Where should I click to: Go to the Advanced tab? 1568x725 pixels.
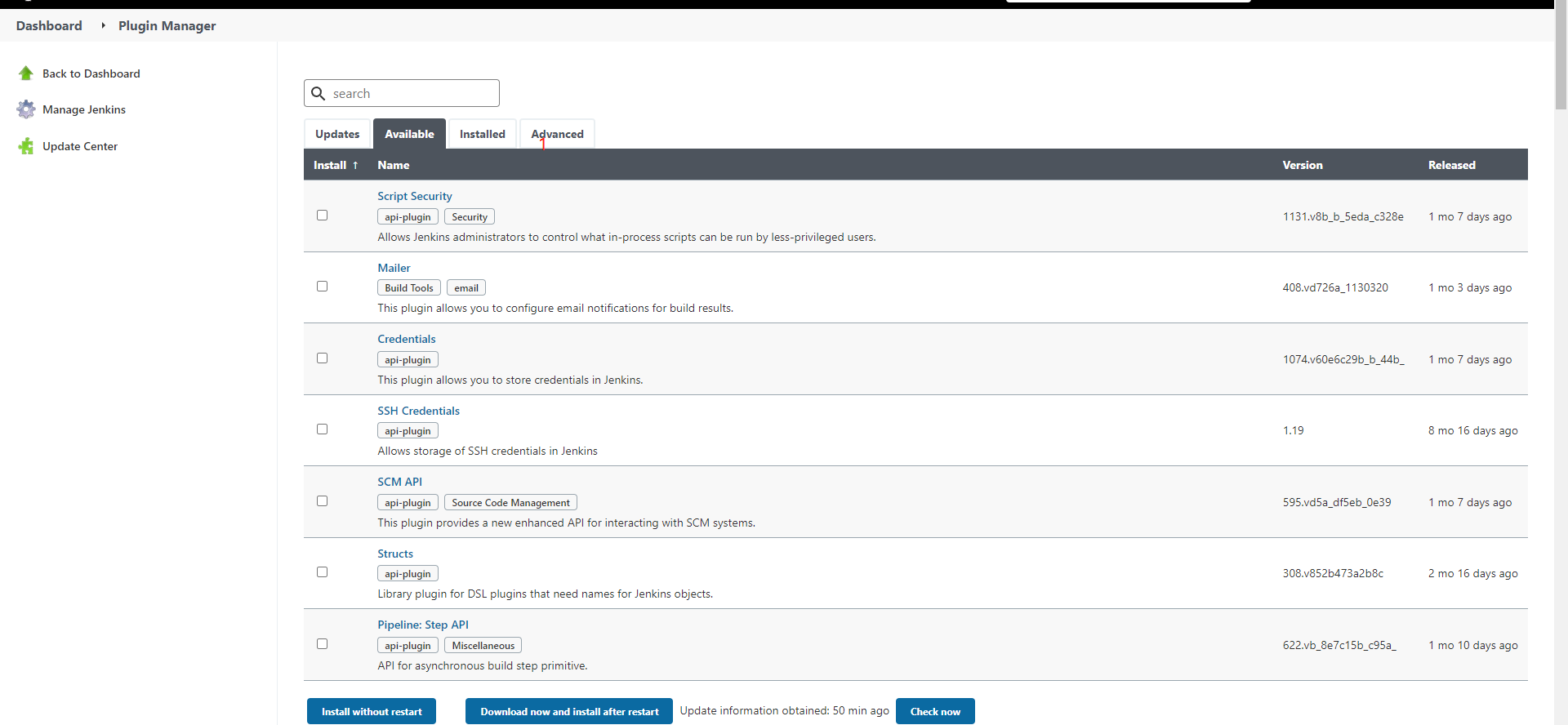pyautogui.click(x=557, y=134)
